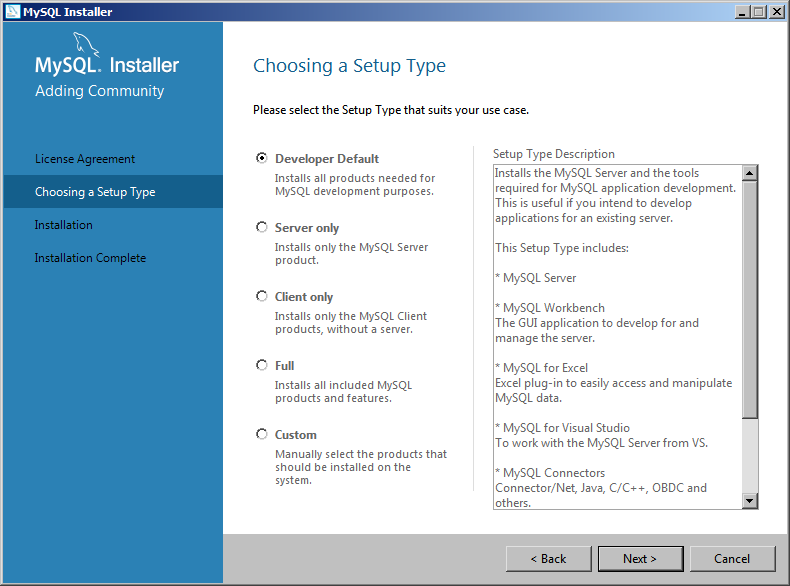Click the description scrollbar up arrow

point(750,173)
